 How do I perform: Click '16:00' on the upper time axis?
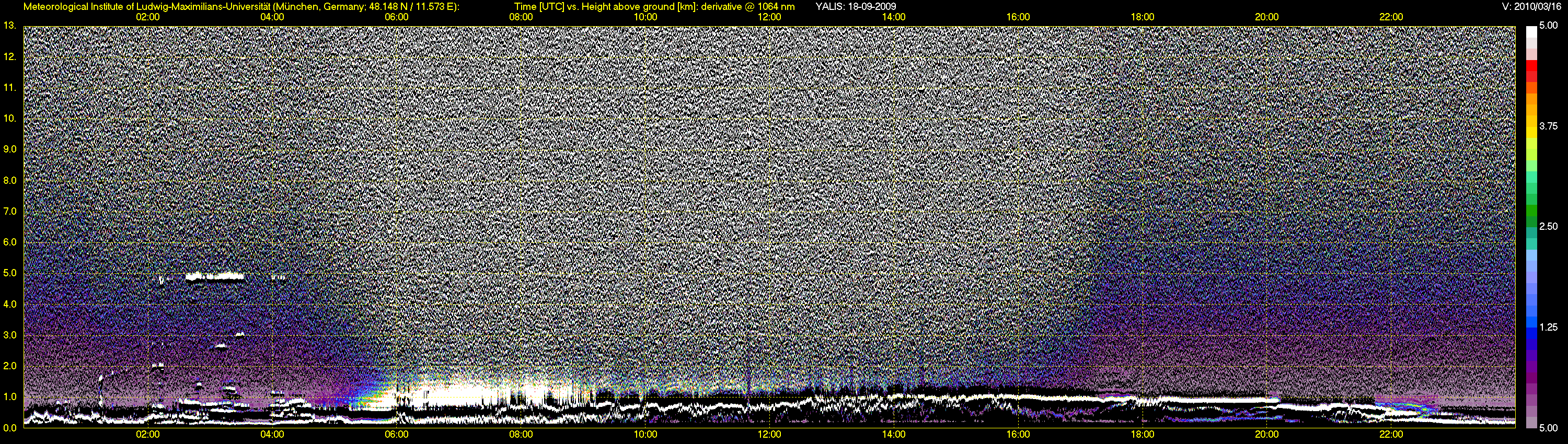(1018, 17)
